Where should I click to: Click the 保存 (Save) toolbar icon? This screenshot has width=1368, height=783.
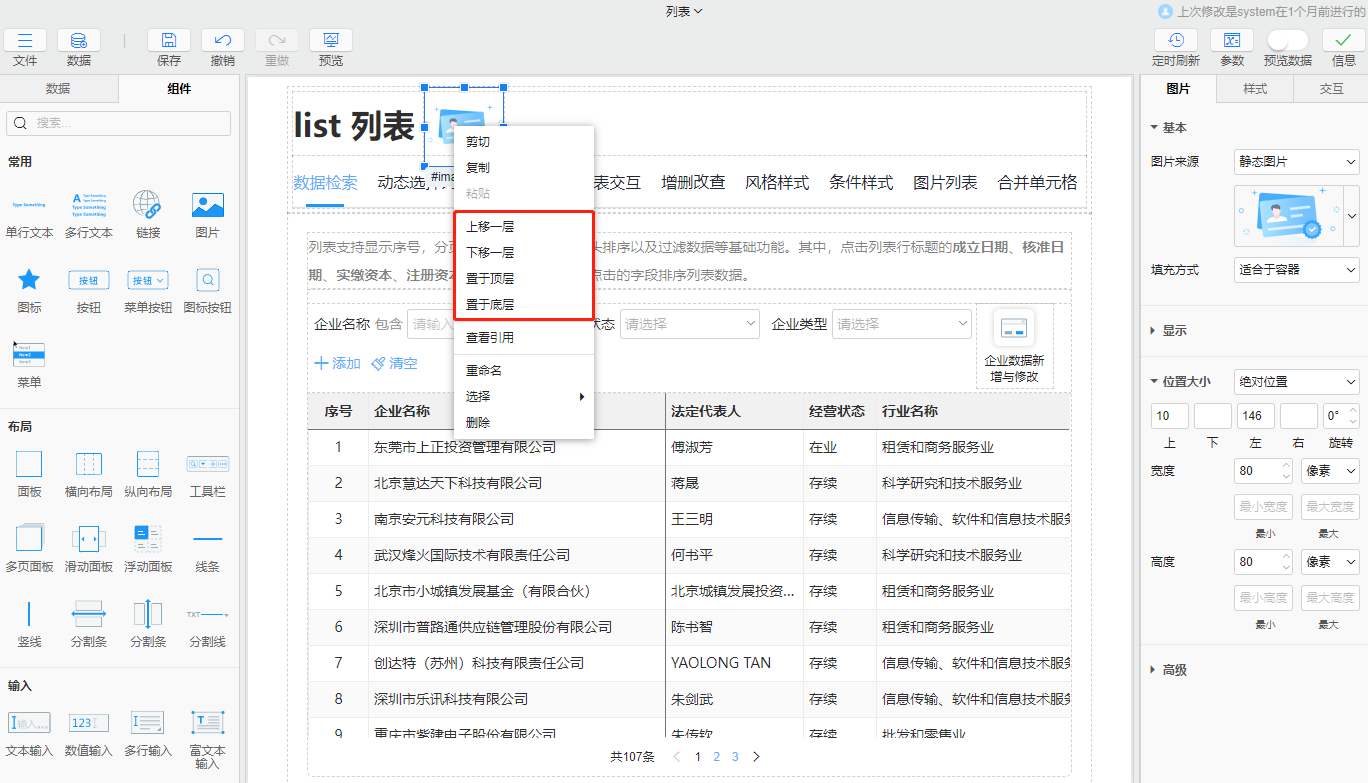pos(168,42)
